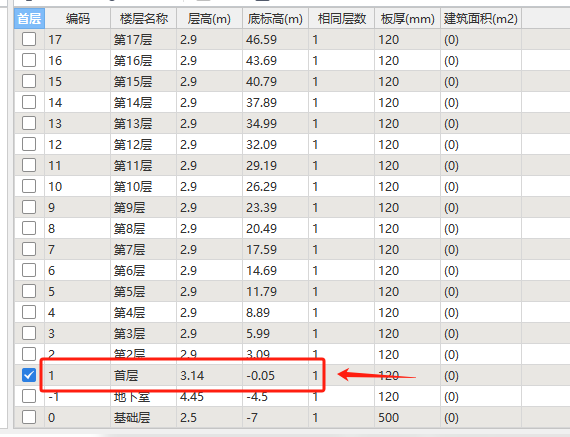Click building area (0) in 基础层 row
This screenshot has height=437, width=570.
(451, 418)
